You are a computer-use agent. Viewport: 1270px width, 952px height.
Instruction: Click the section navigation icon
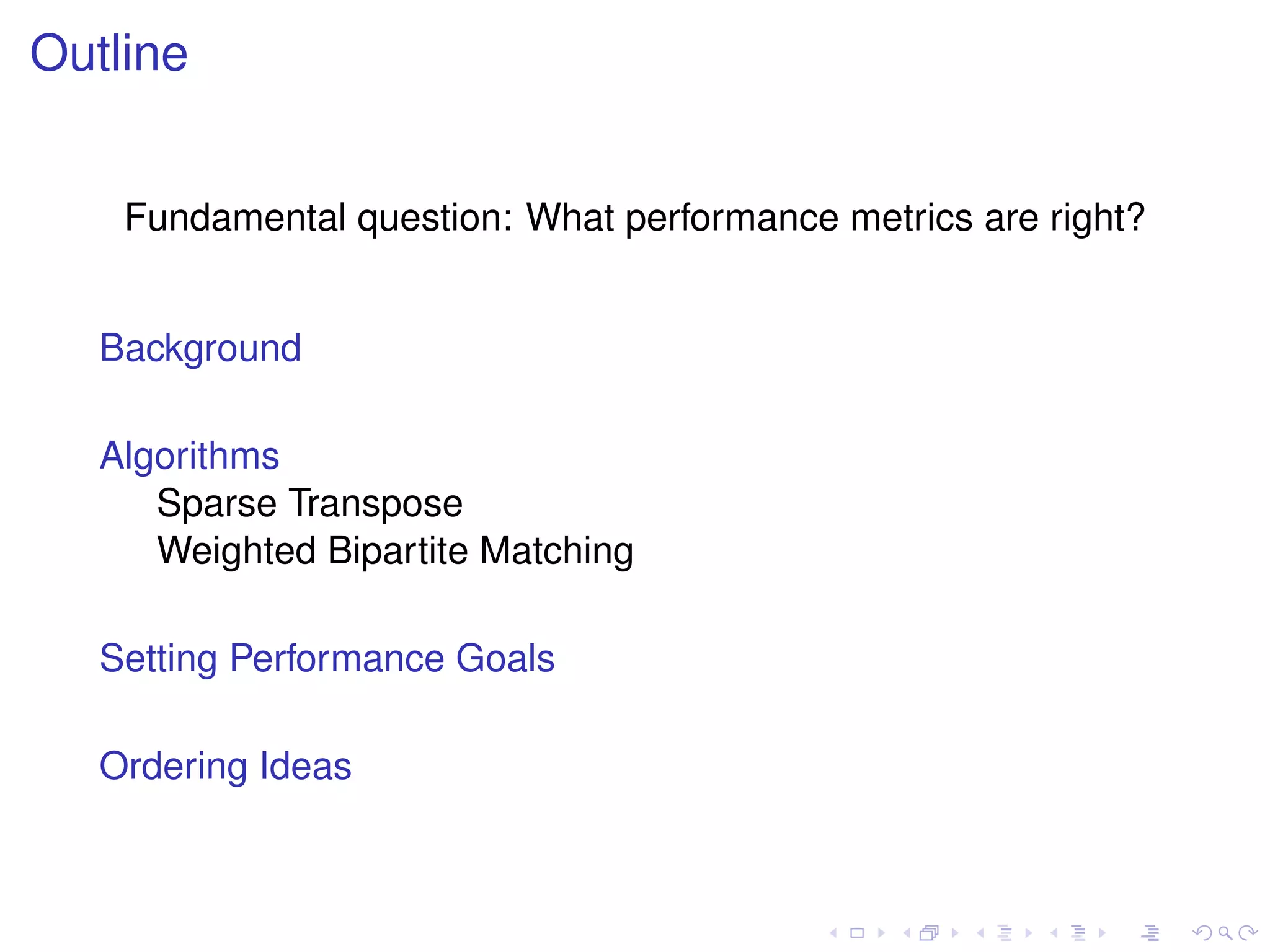point(1078,933)
